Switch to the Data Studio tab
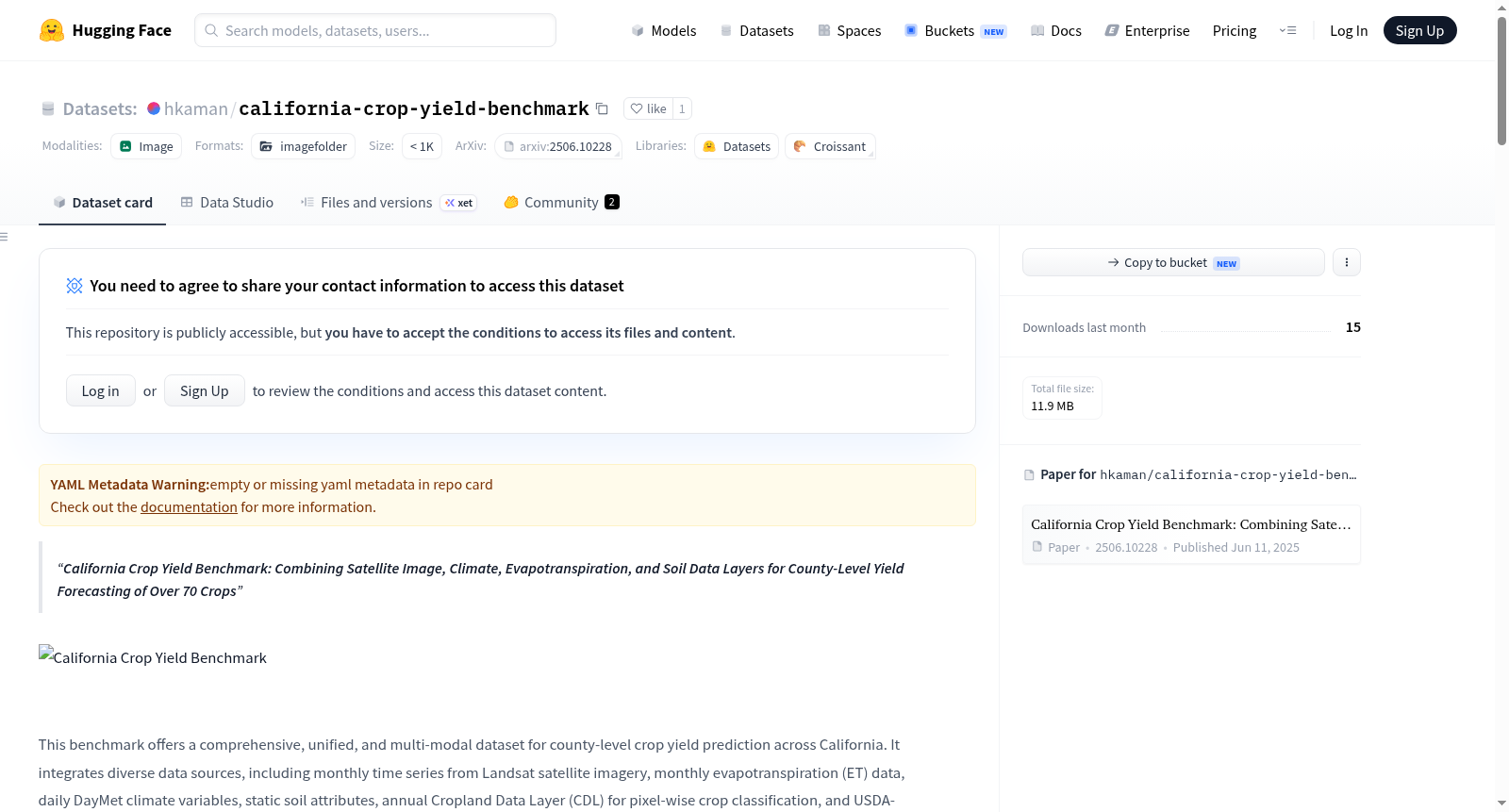Screen dimensions: 1509x812 point(227,202)
